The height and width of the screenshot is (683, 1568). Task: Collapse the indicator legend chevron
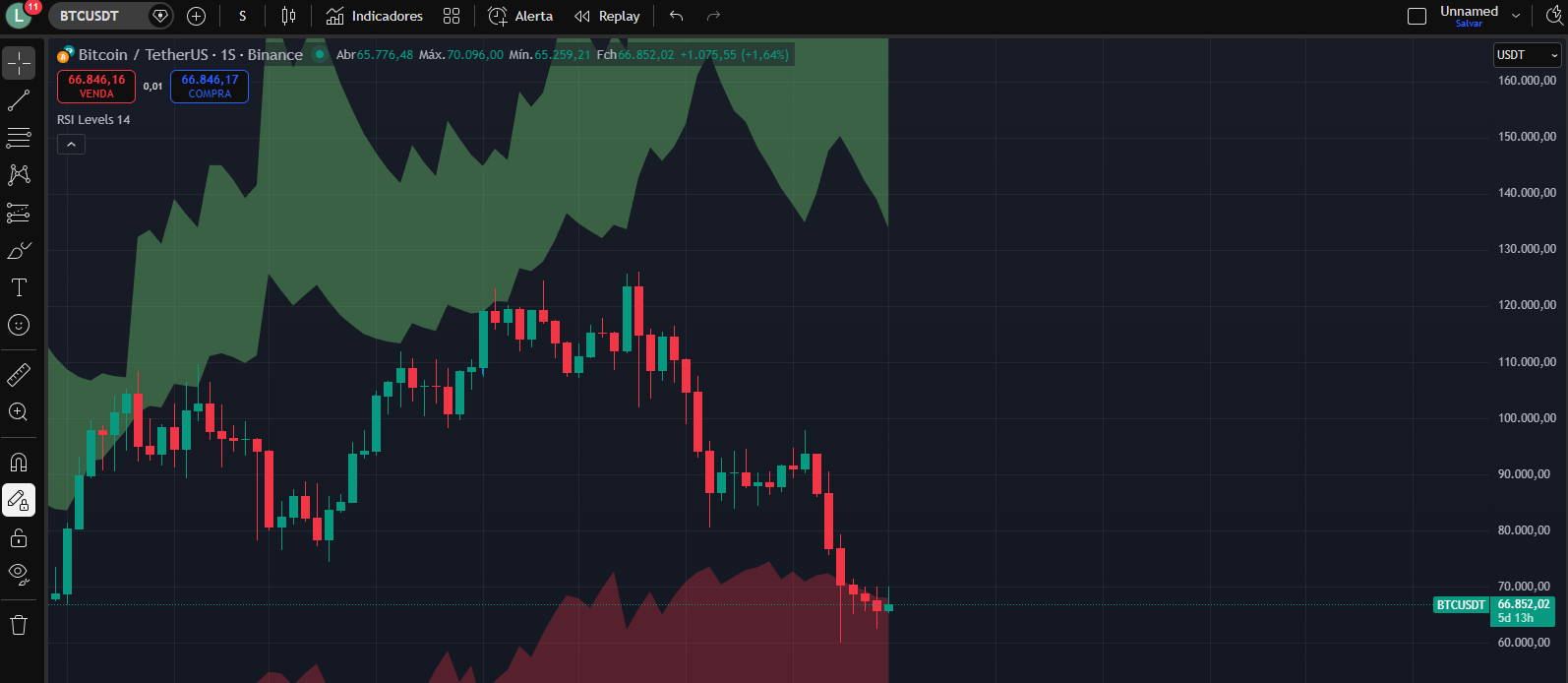71,145
